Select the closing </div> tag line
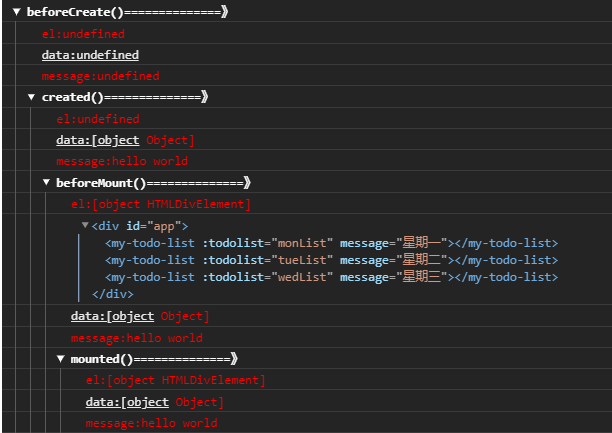The height and width of the screenshot is (433, 612). click(x=112, y=294)
